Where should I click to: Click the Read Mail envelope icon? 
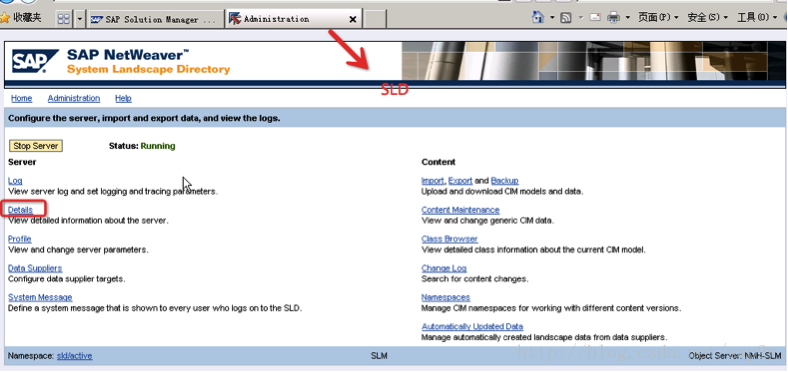(595, 18)
